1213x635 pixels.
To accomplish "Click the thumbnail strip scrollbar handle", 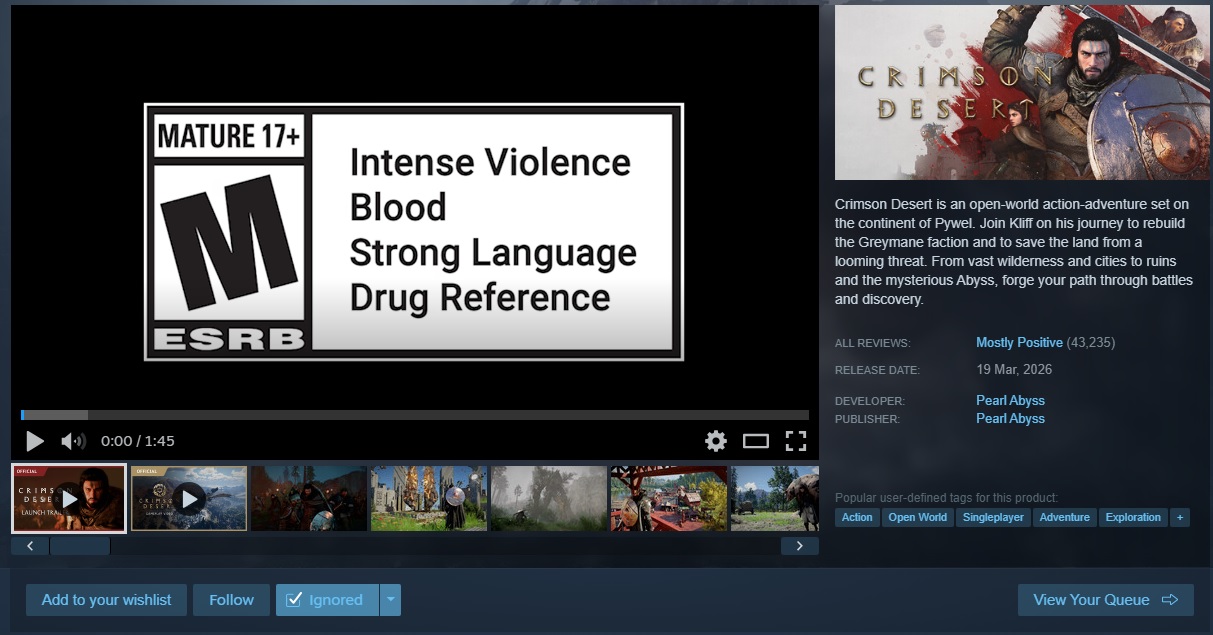I will pos(80,546).
